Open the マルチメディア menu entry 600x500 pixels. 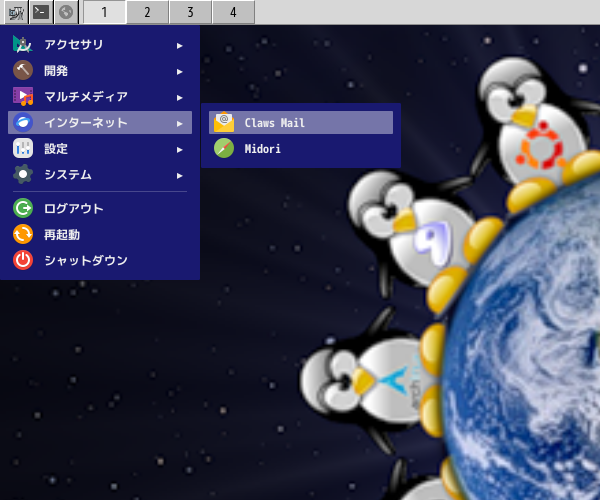[100, 96]
